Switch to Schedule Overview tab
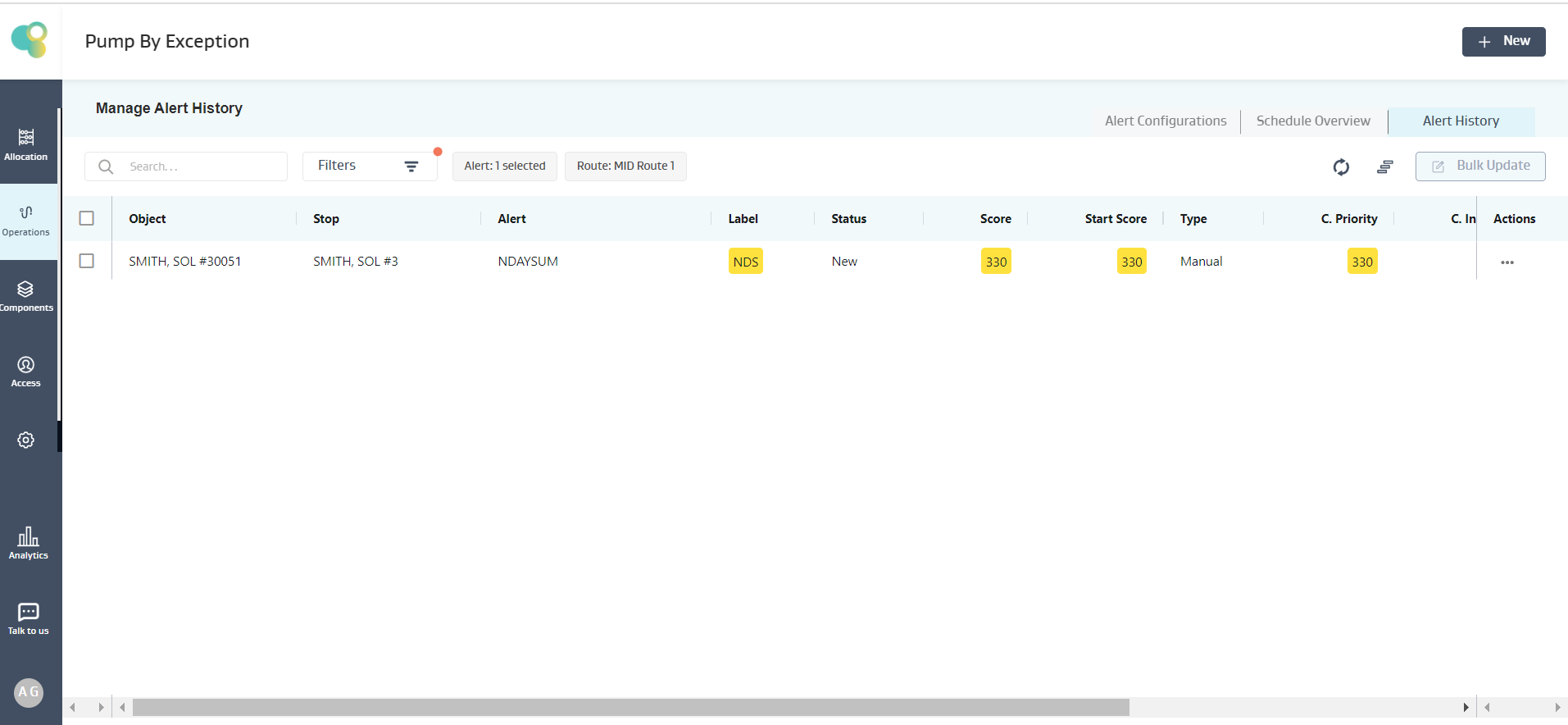This screenshot has height=725, width=1568. coord(1313,121)
